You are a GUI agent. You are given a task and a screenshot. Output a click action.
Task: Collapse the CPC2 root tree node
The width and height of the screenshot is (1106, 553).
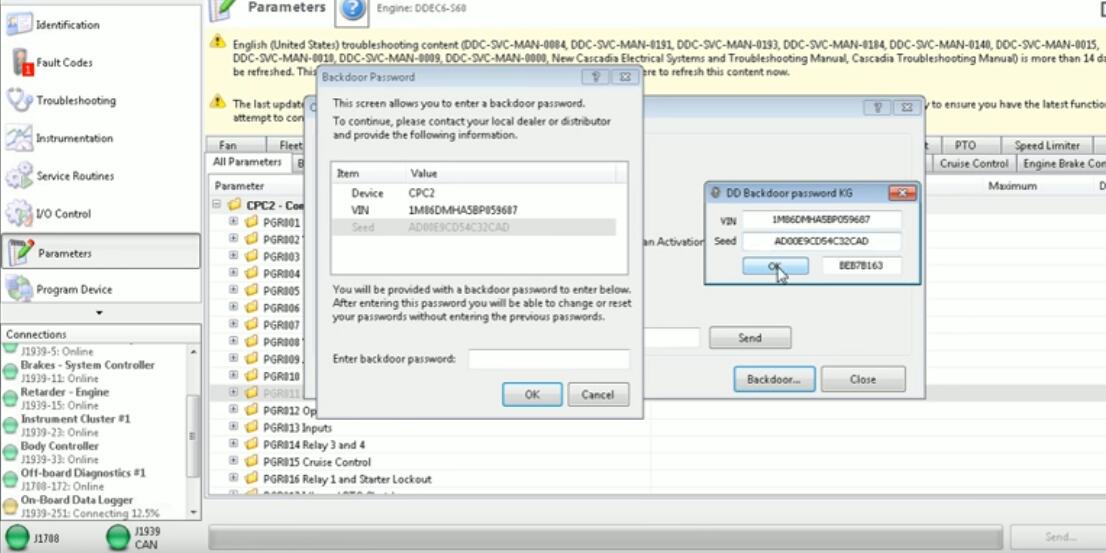(x=216, y=205)
